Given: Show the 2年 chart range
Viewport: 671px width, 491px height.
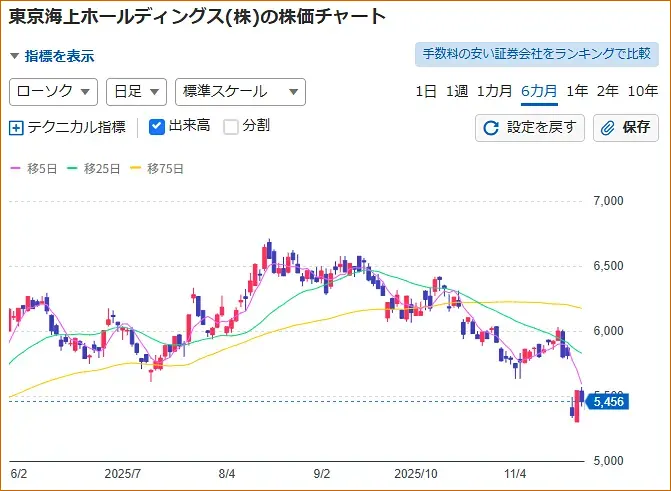Looking at the screenshot, I should tap(607, 91).
